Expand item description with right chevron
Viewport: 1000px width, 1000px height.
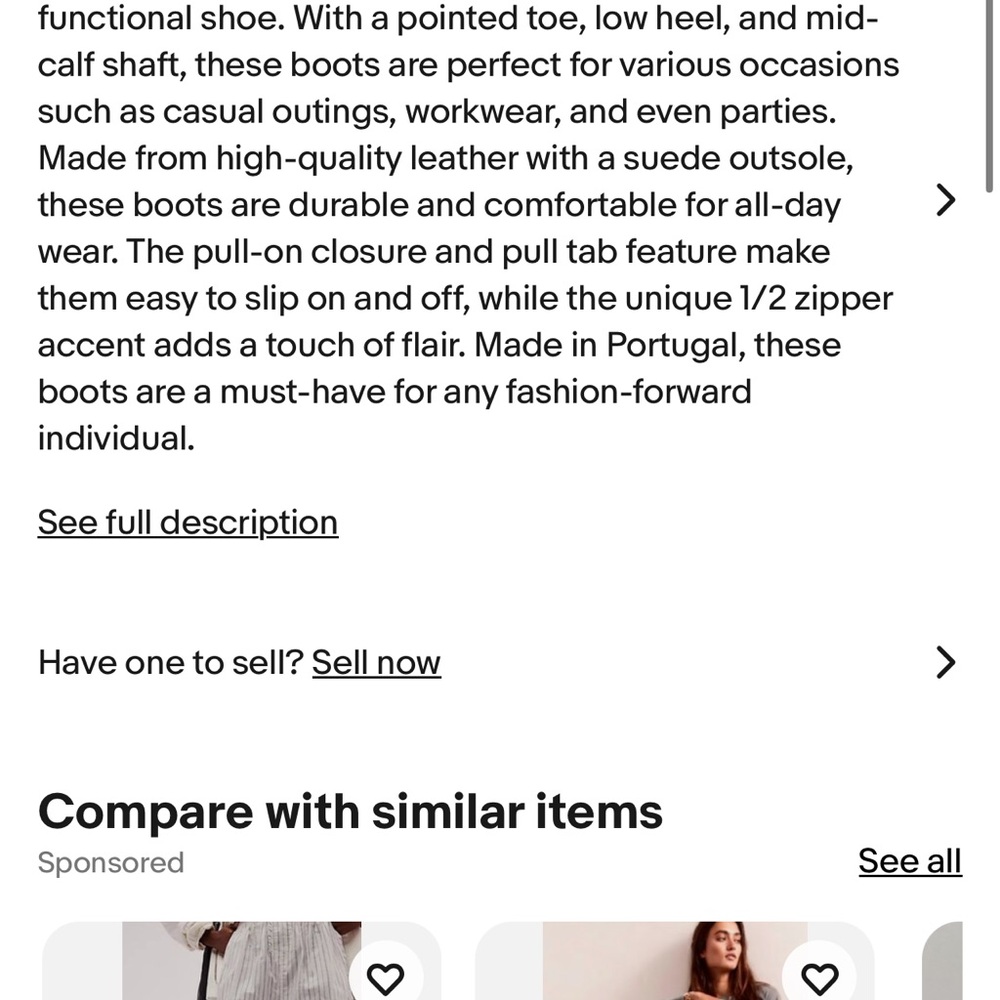point(946,200)
